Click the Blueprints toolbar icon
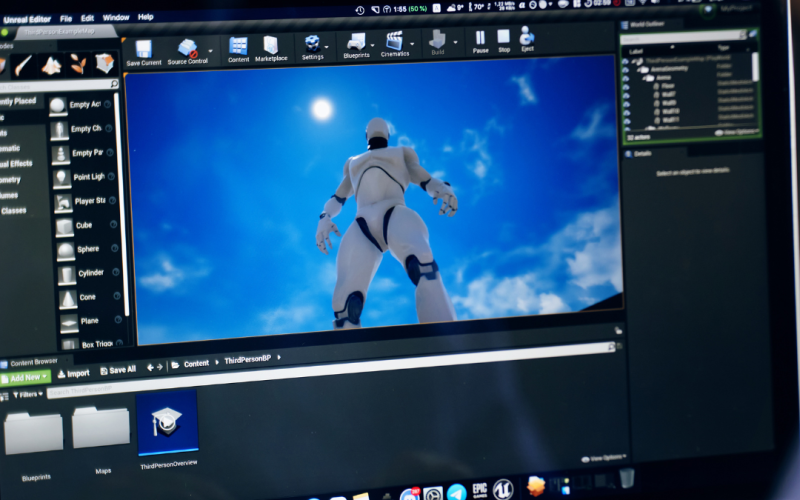This screenshot has width=800, height=500. click(356, 42)
